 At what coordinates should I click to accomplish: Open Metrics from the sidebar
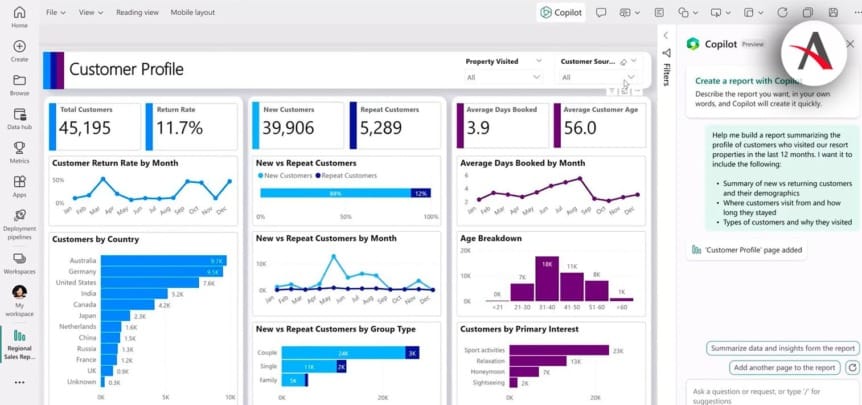tap(19, 153)
